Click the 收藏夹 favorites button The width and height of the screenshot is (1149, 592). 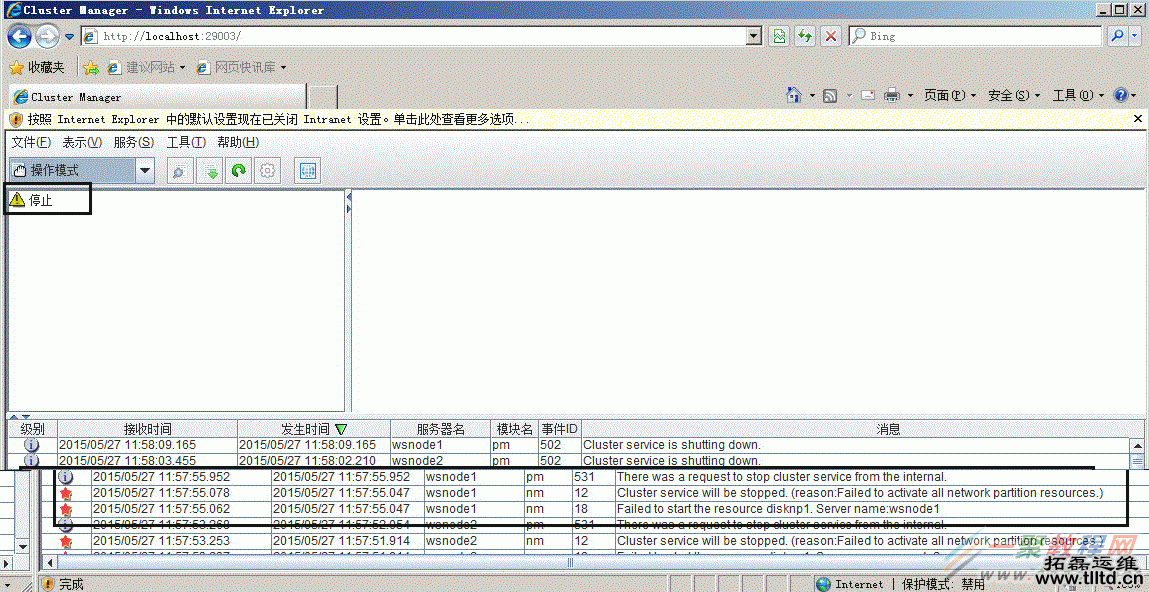tap(37, 67)
